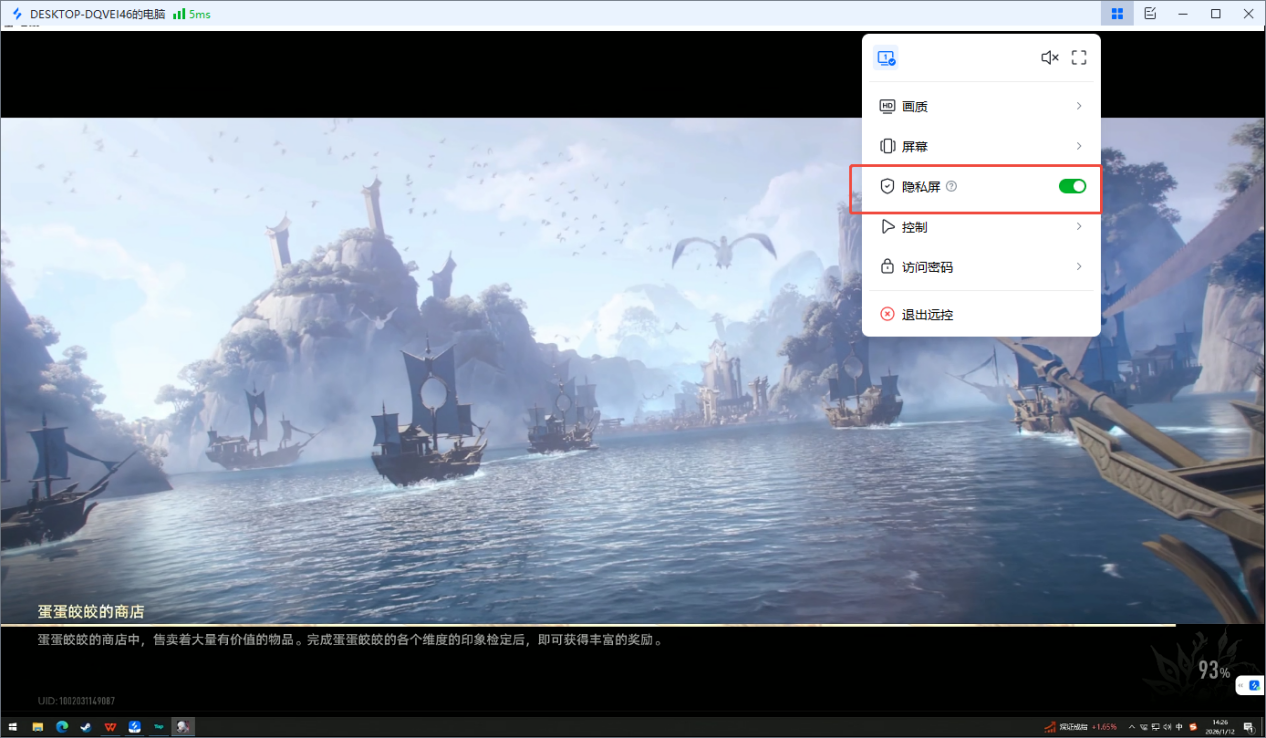1266x738 pixels.
Task: Open WPS Office from the taskbar
Action: (x=110, y=726)
